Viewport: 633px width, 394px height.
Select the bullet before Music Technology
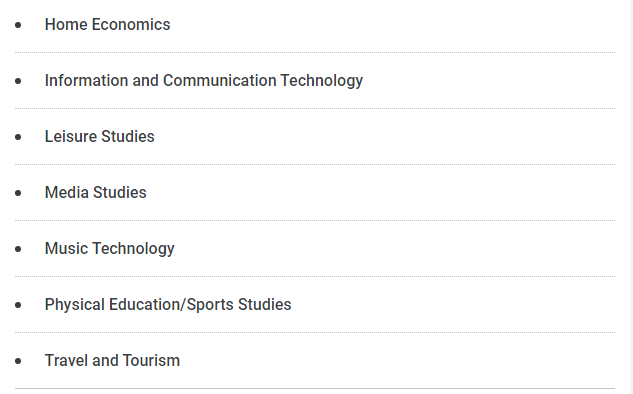pos(18,249)
